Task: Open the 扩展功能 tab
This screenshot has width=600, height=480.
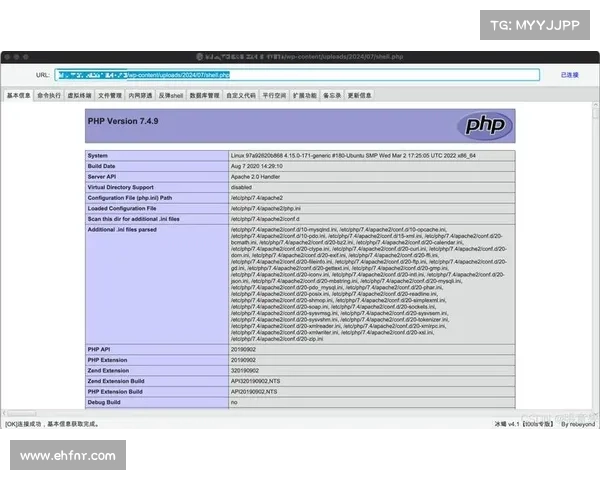Action: pos(304,95)
